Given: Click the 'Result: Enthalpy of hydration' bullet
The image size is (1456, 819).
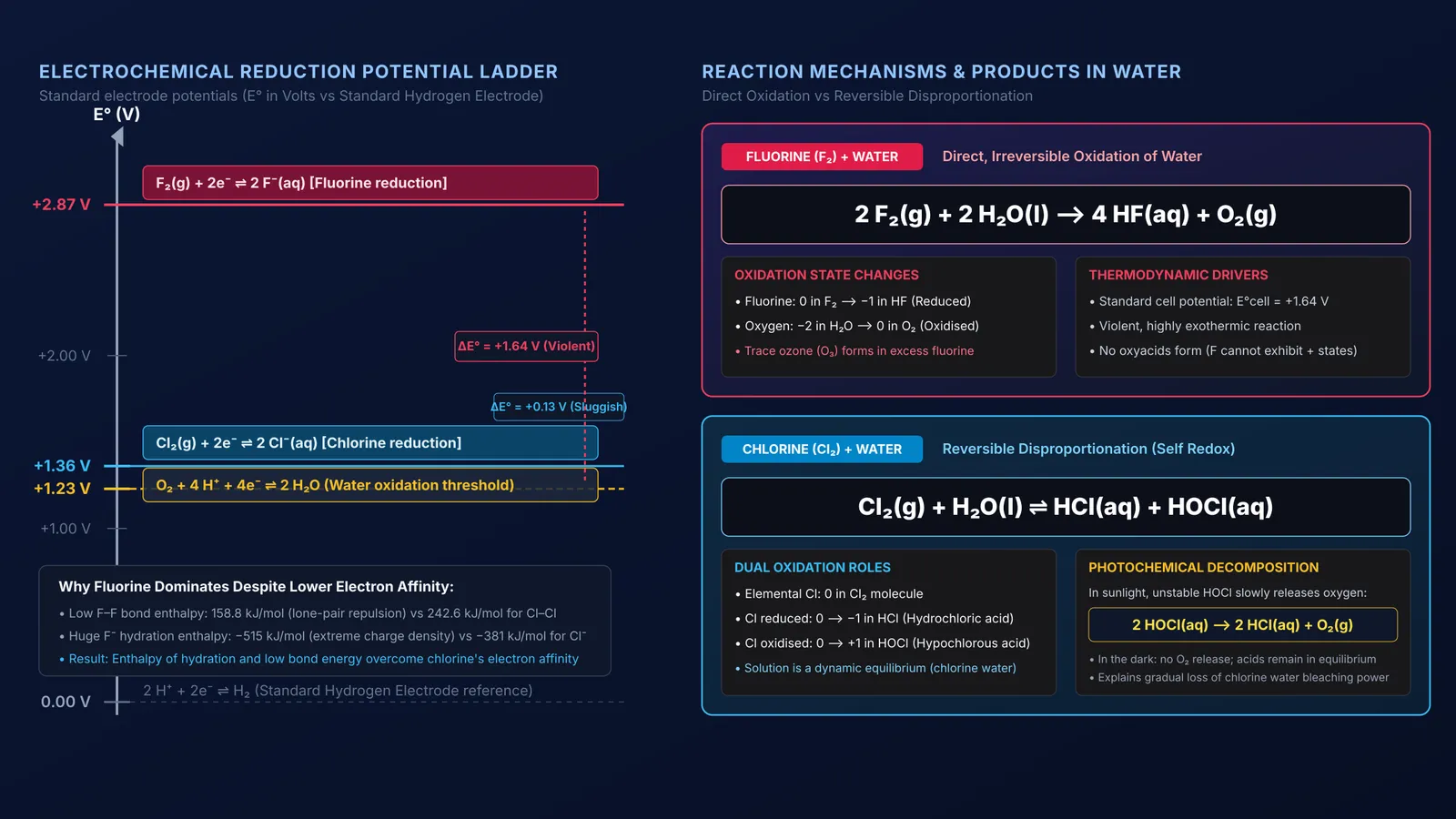Looking at the screenshot, I should (x=318, y=659).
